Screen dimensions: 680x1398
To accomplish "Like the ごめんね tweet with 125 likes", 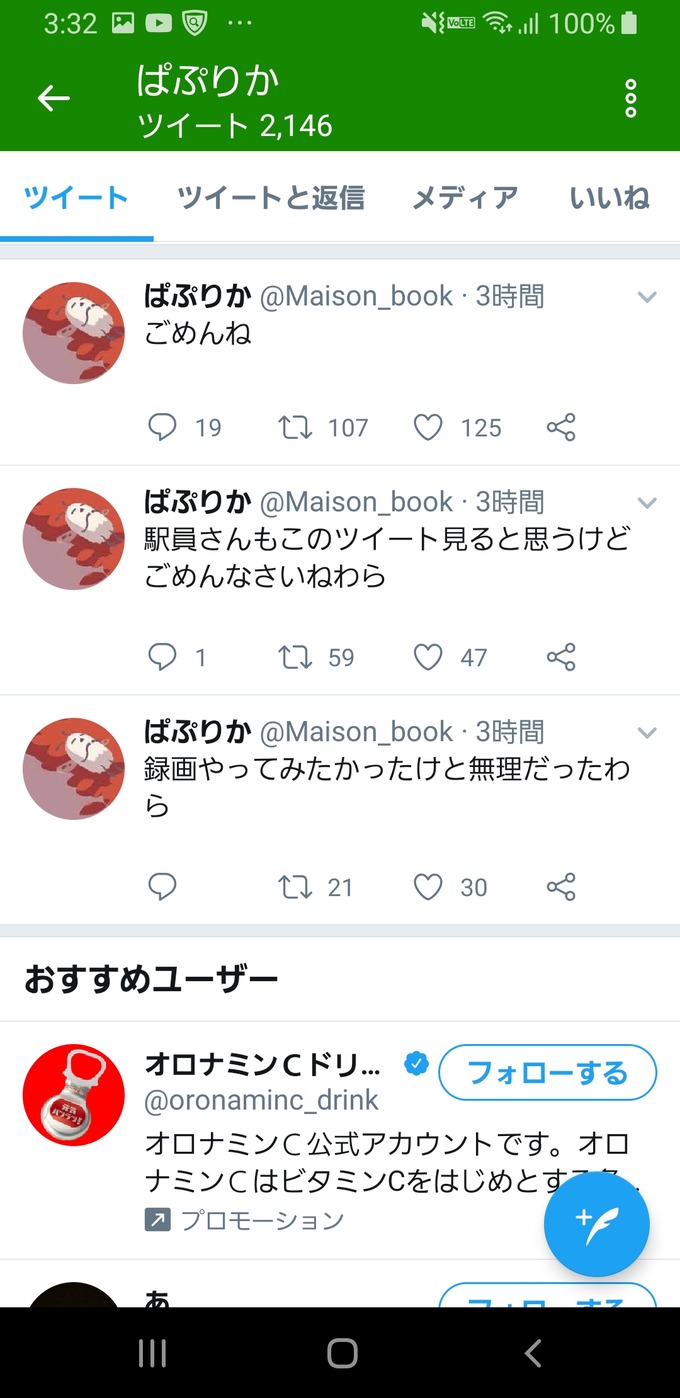I will coord(428,428).
